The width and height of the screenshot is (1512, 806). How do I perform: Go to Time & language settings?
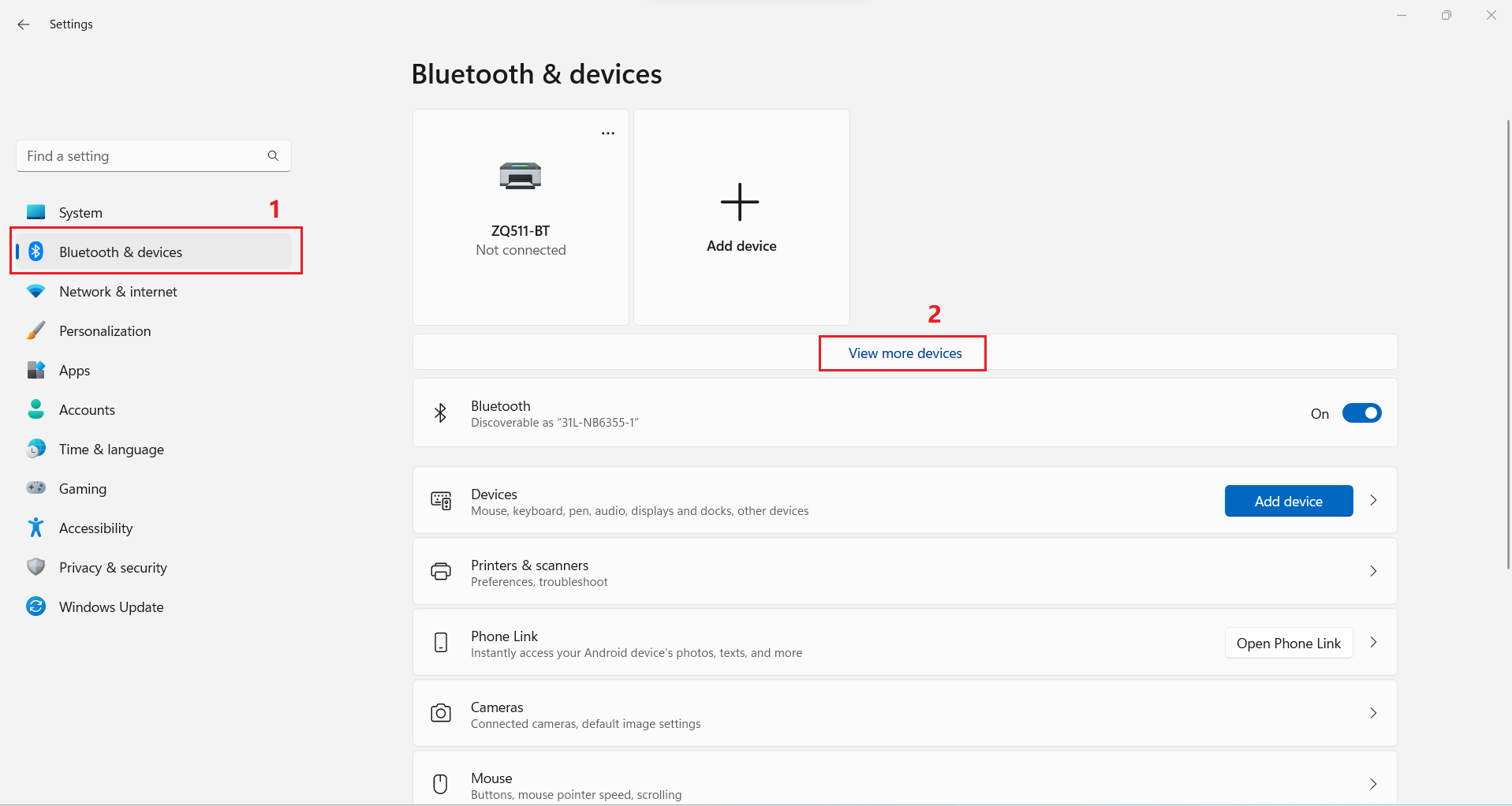[x=111, y=450]
